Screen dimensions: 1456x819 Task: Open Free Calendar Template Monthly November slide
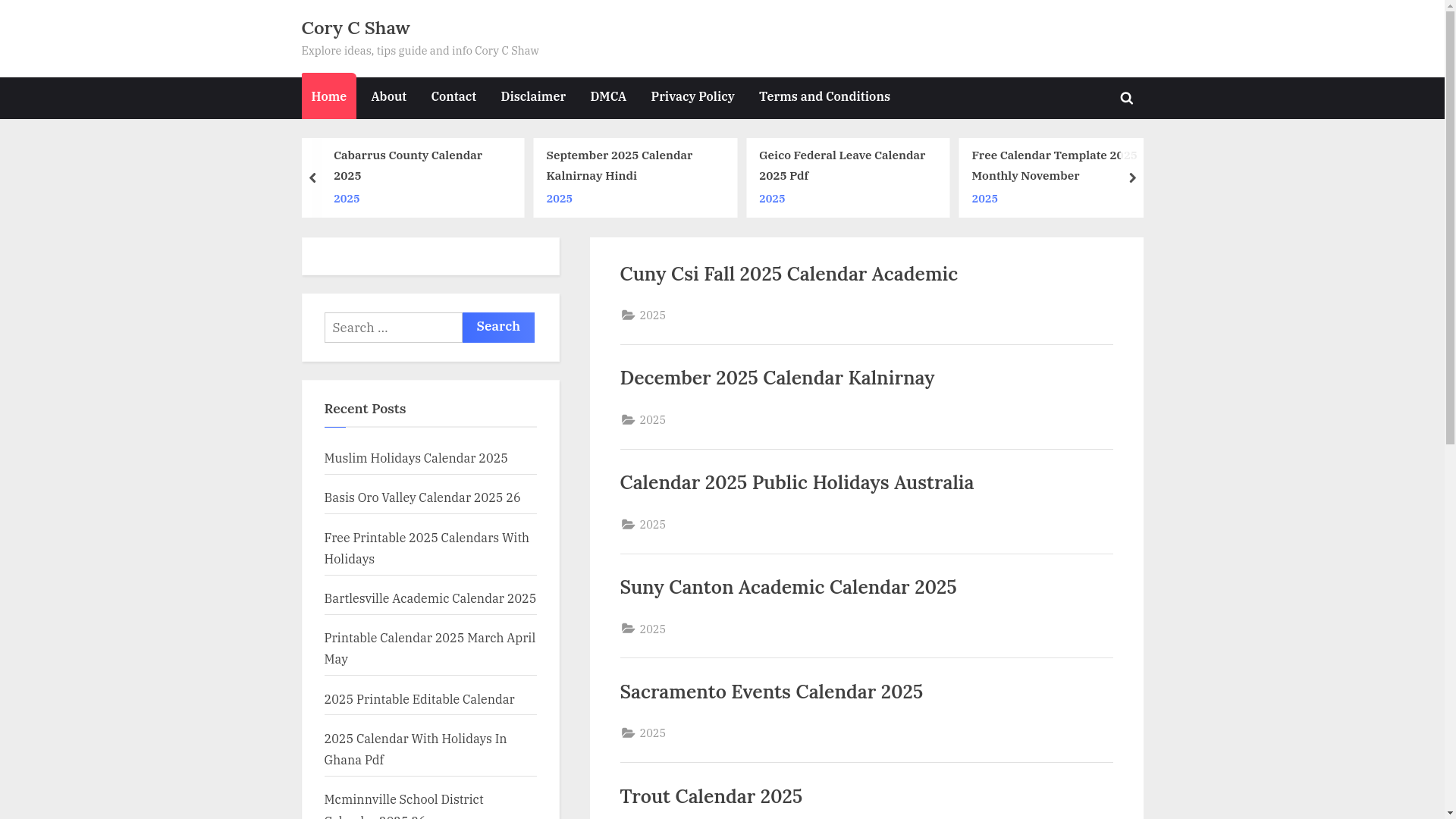pyautogui.click(x=1054, y=165)
